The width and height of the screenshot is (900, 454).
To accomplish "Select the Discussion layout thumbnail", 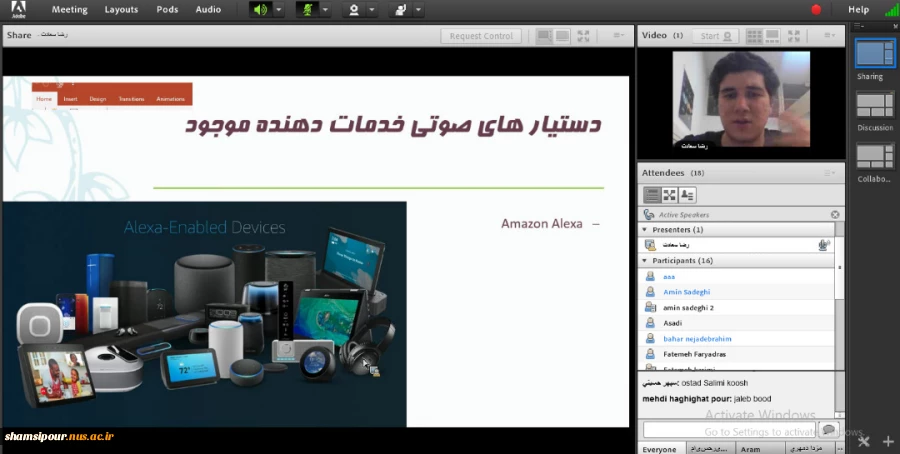I will [x=874, y=106].
